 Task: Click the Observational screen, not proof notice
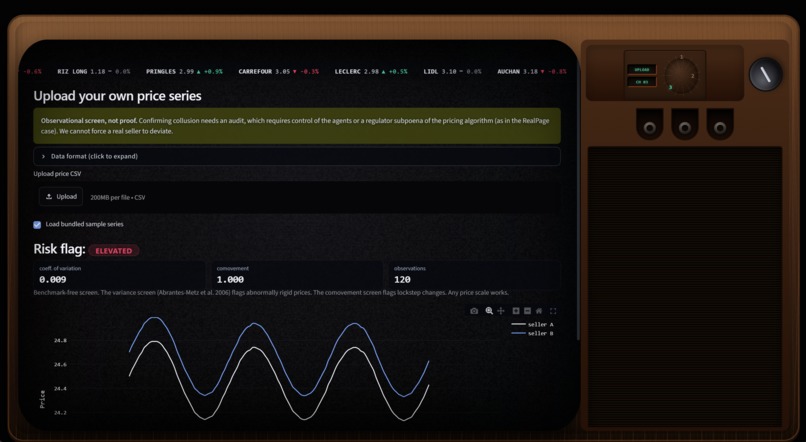pos(297,126)
